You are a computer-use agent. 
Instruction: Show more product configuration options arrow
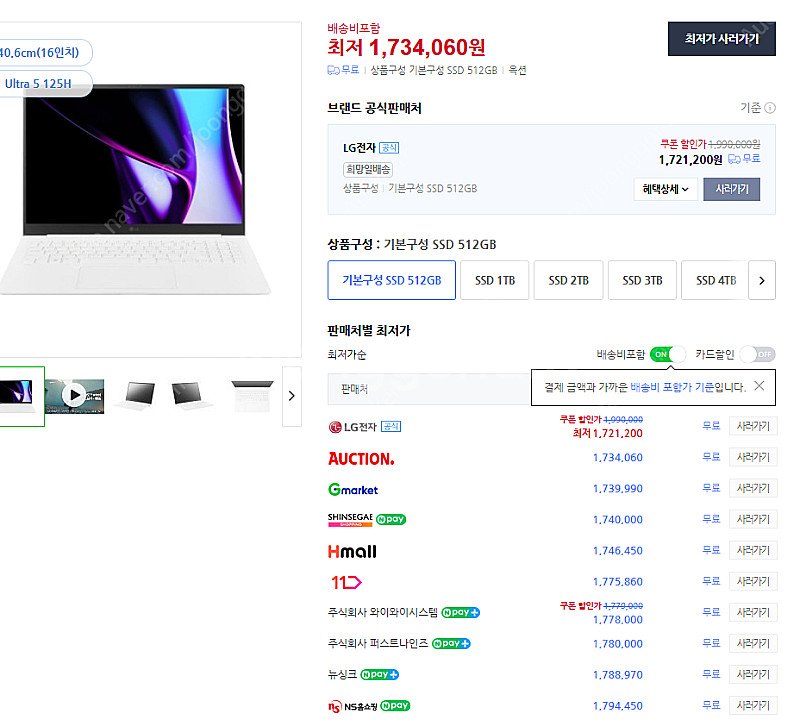pos(762,280)
